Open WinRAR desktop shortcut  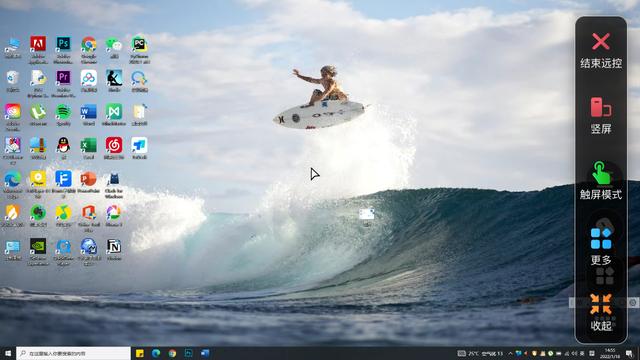point(38,148)
